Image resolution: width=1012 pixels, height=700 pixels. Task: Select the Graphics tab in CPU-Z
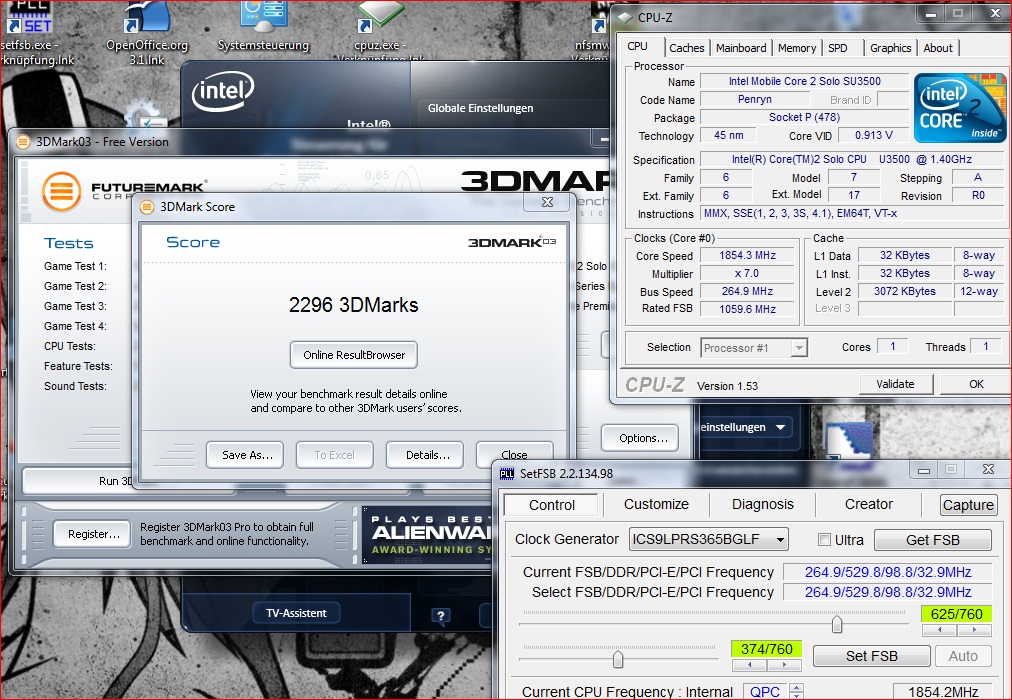pos(891,48)
